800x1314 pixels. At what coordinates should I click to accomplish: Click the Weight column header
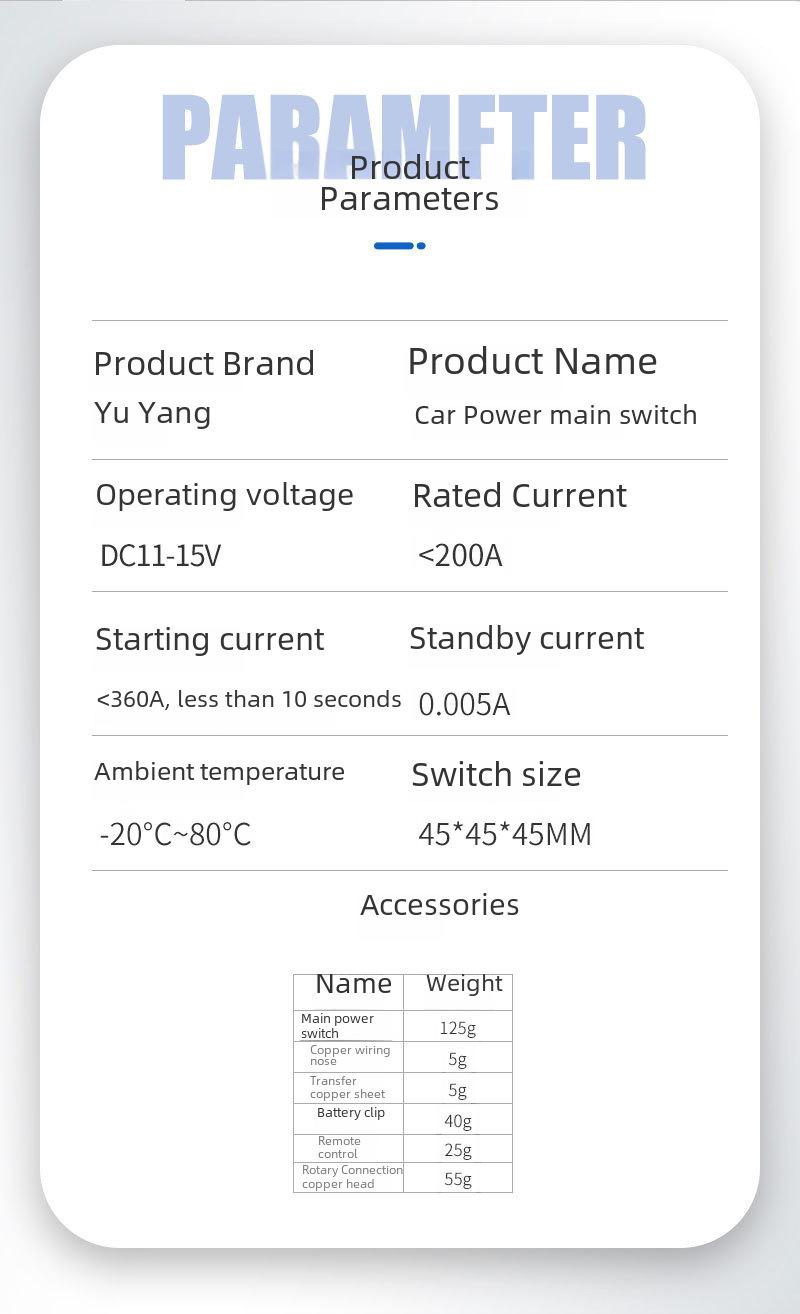tap(464, 983)
